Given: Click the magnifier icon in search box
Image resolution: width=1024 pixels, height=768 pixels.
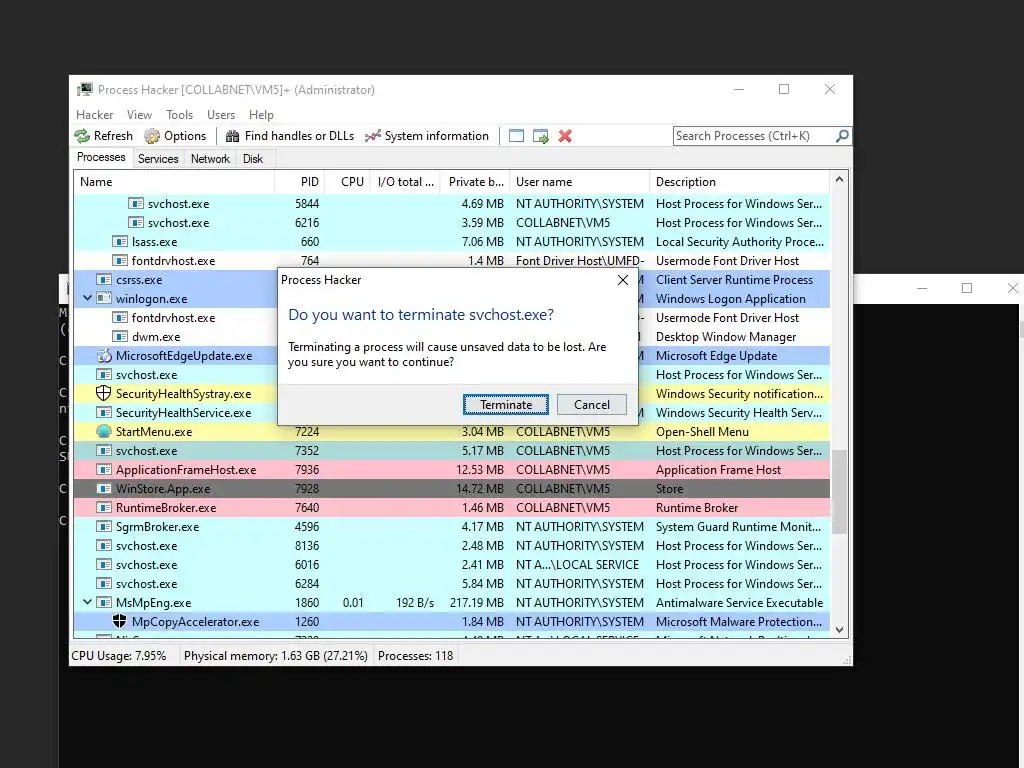Looking at the screenshot, I should [x=842, y=136].
